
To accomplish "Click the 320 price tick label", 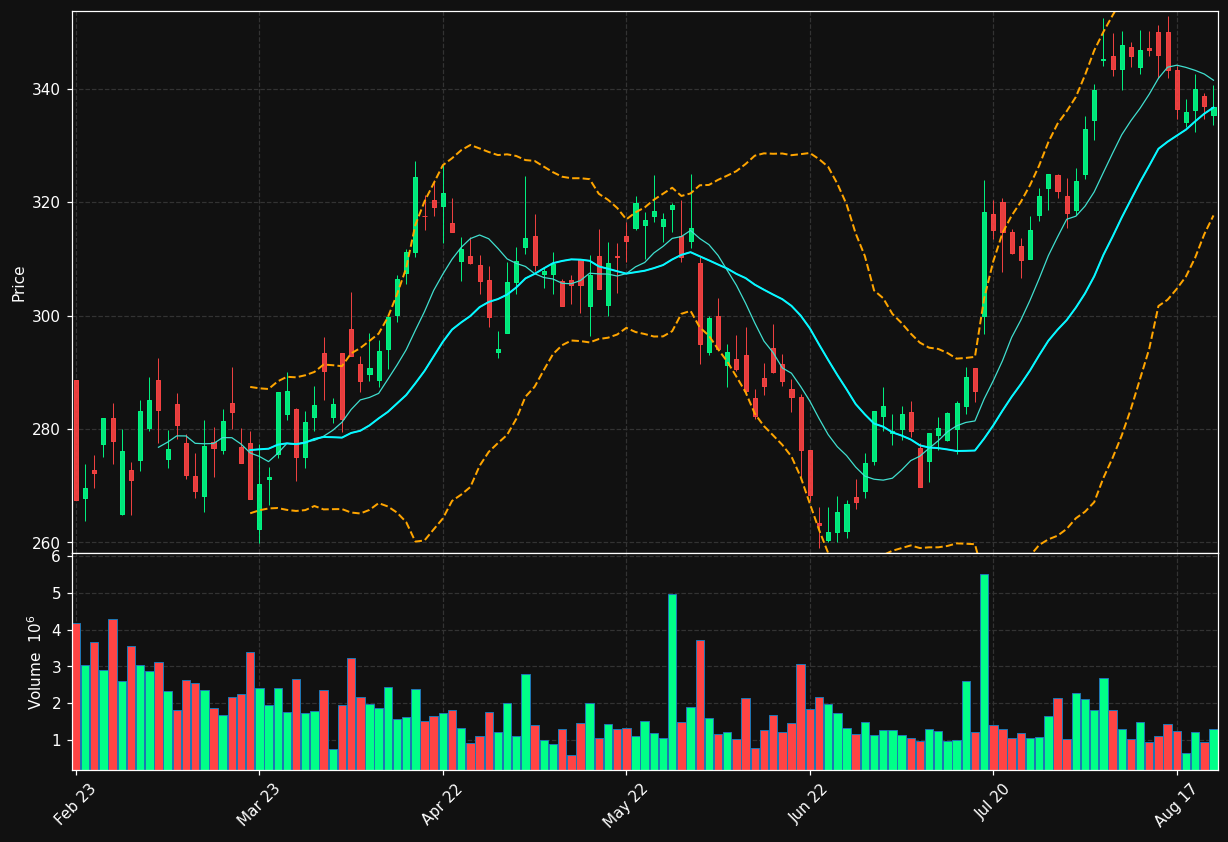I will [45, 203].
